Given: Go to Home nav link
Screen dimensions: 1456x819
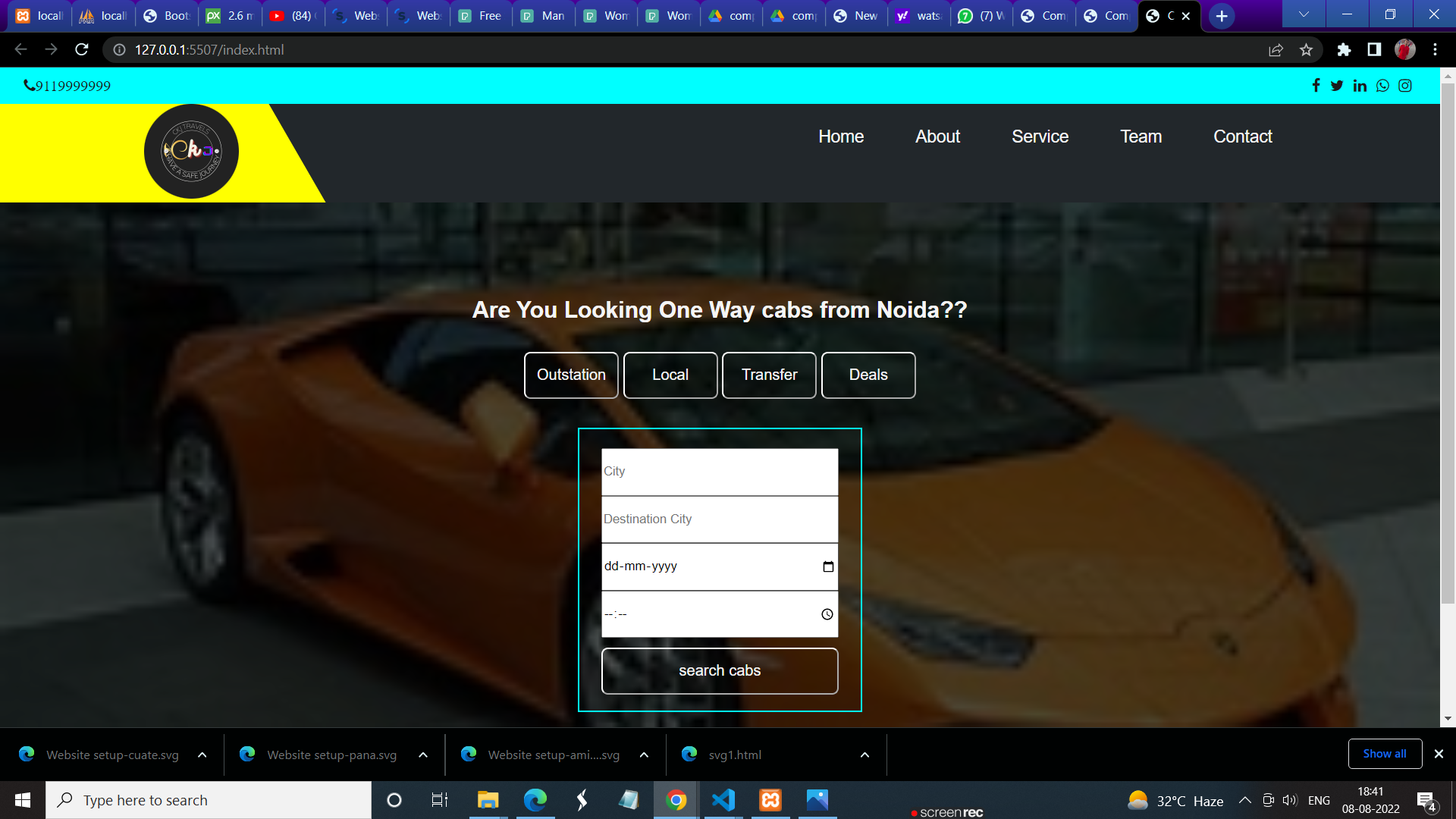Looking at the screenshot, I should [841, 136].
